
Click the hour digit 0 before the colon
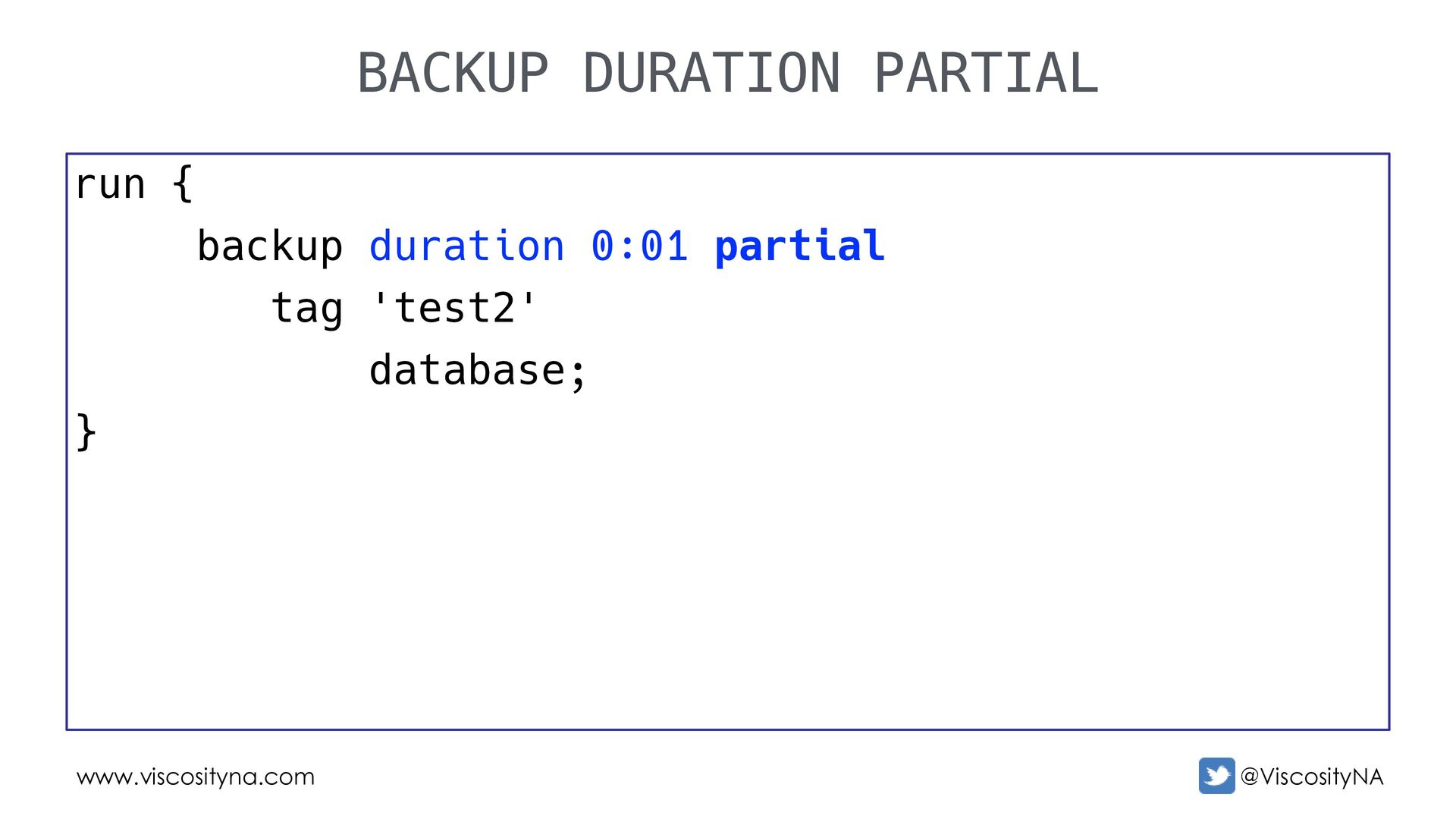pos(602,246)
